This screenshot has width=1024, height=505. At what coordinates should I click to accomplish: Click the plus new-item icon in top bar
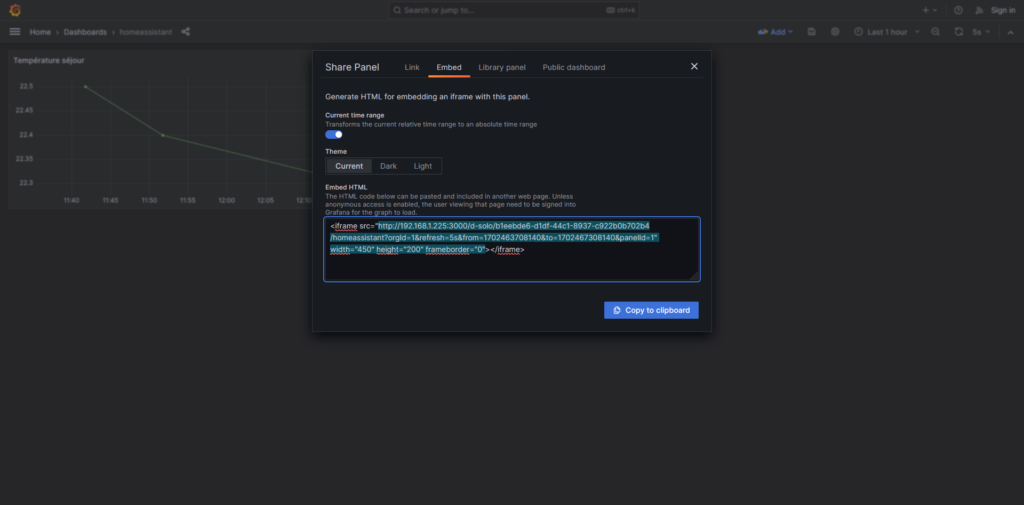[x=925, y=10]
